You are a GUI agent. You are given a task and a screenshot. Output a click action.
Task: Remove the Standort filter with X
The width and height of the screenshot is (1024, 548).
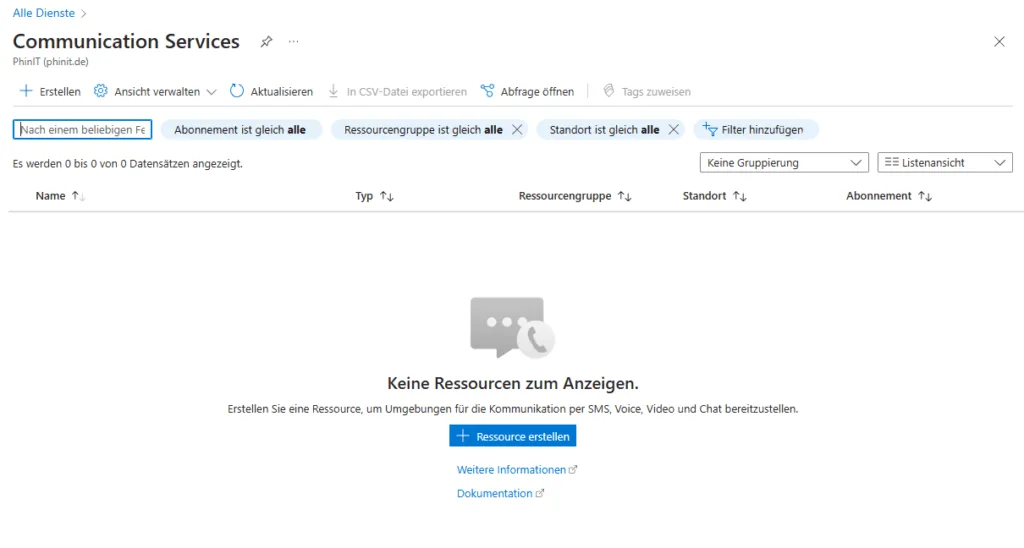673,130
